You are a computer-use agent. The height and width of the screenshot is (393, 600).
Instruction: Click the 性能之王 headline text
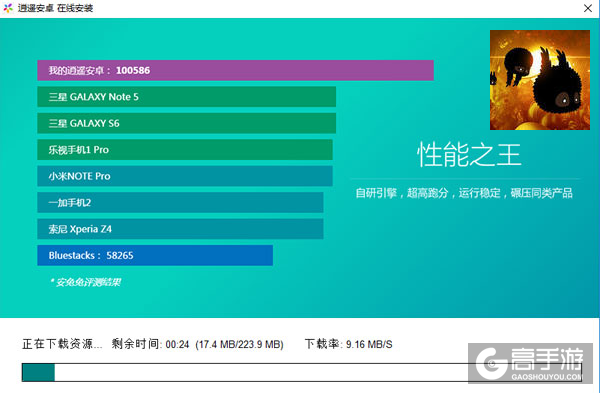click(x=469, y=155)
